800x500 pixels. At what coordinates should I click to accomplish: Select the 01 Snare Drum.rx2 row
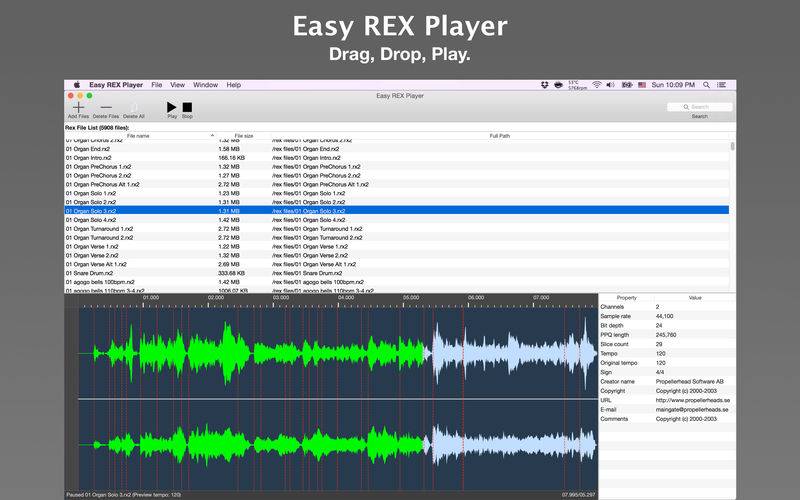(x=396, y=273)
